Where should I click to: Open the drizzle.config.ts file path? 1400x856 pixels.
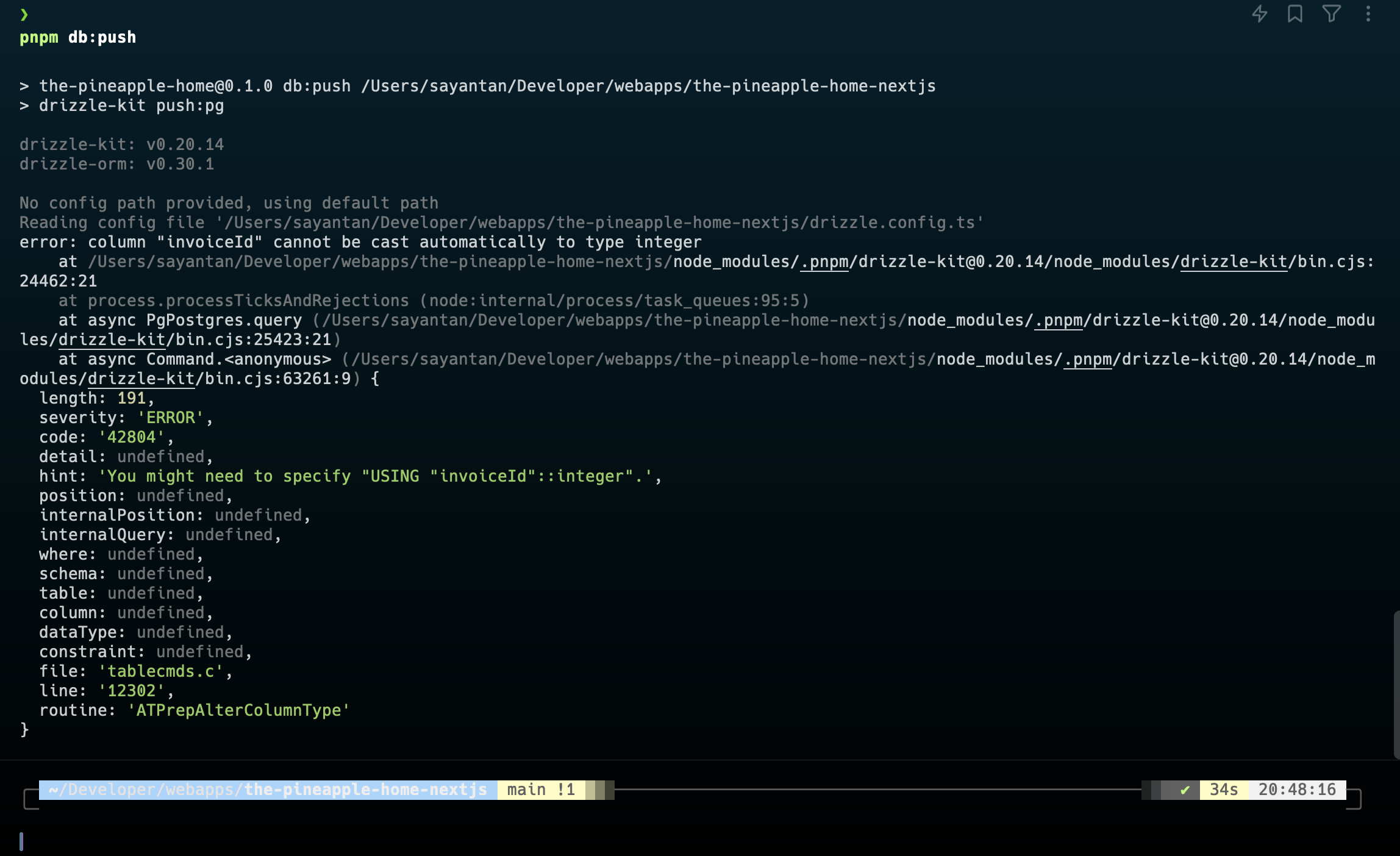coord(600,223)
